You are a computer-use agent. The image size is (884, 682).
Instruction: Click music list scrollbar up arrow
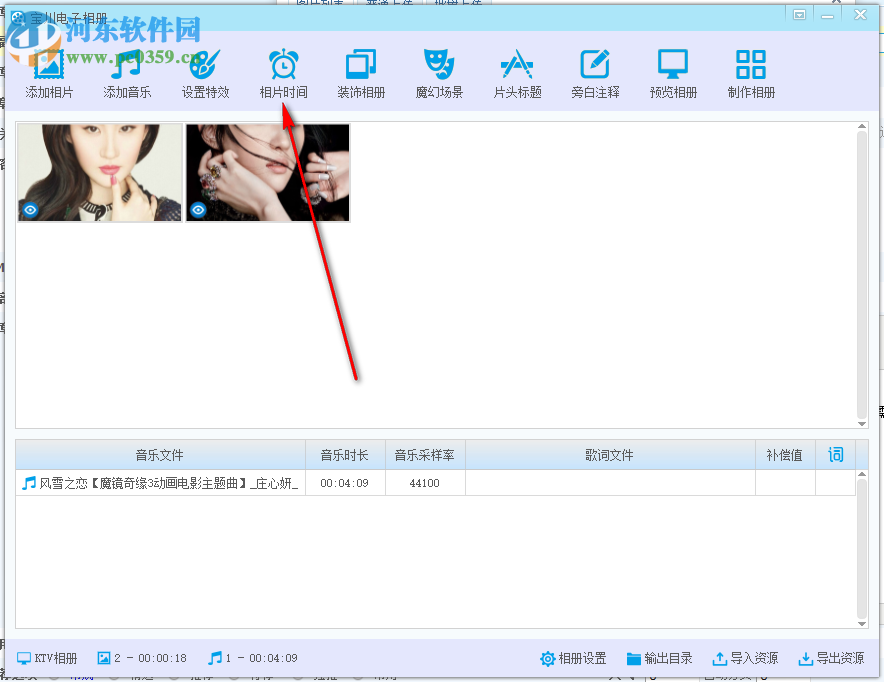pos(861,475)
